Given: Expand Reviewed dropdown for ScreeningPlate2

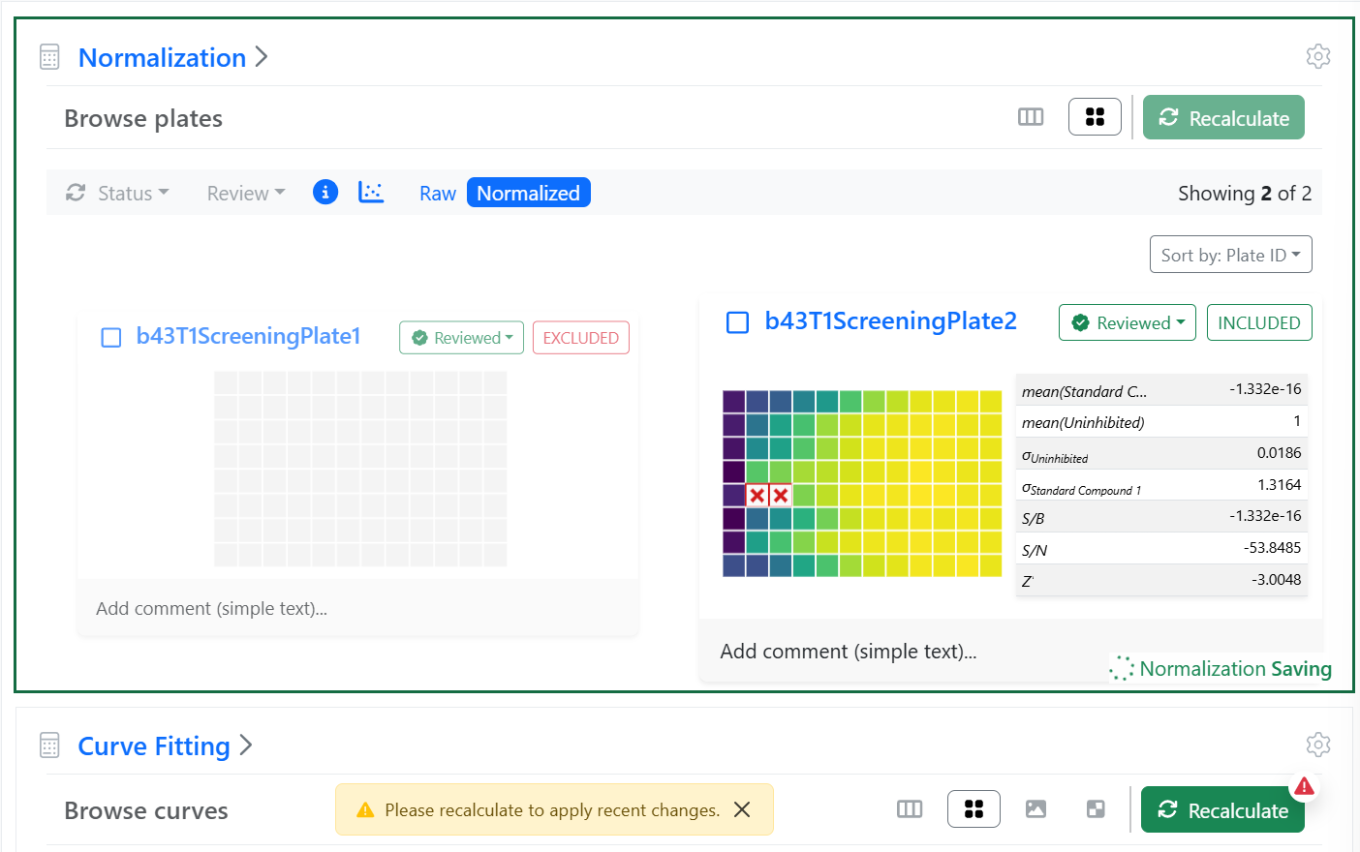Looking at the screenshot, I should click(x=1126, y=323).
